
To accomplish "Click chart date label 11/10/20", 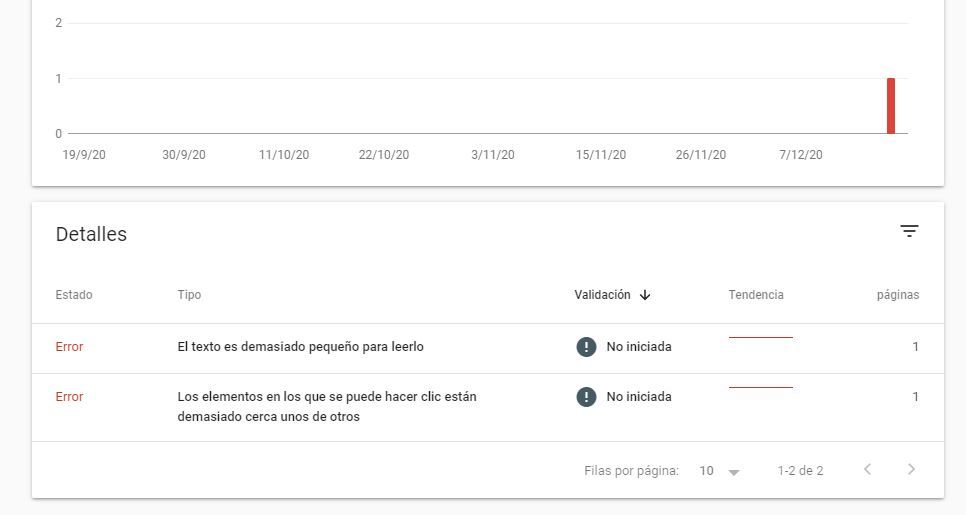I will point(284,155).
